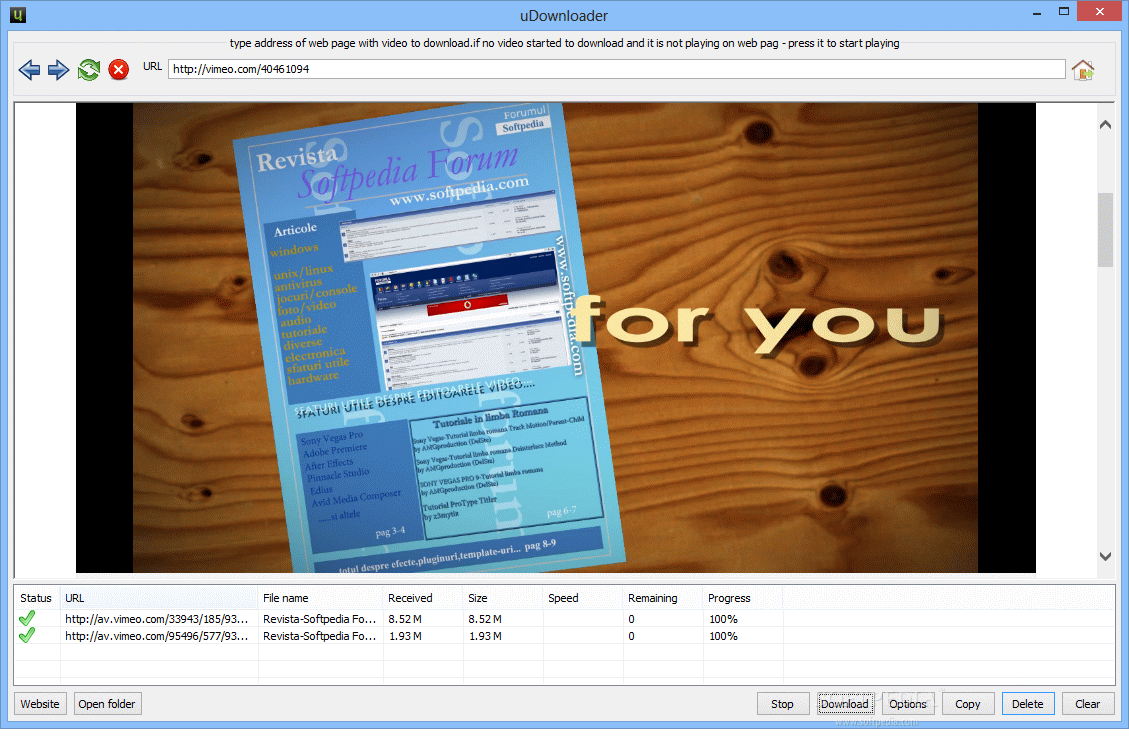Screen dimensions: 1129x740
Task: Click the uDownloader app icon in title bar
Action: (18, 14)
